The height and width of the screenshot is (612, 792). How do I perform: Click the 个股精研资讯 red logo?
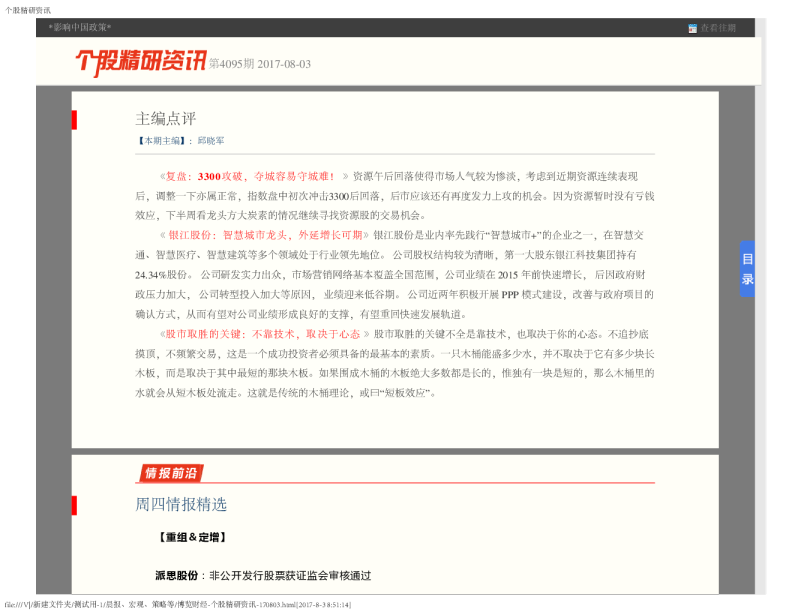click(x=141, y=62)
